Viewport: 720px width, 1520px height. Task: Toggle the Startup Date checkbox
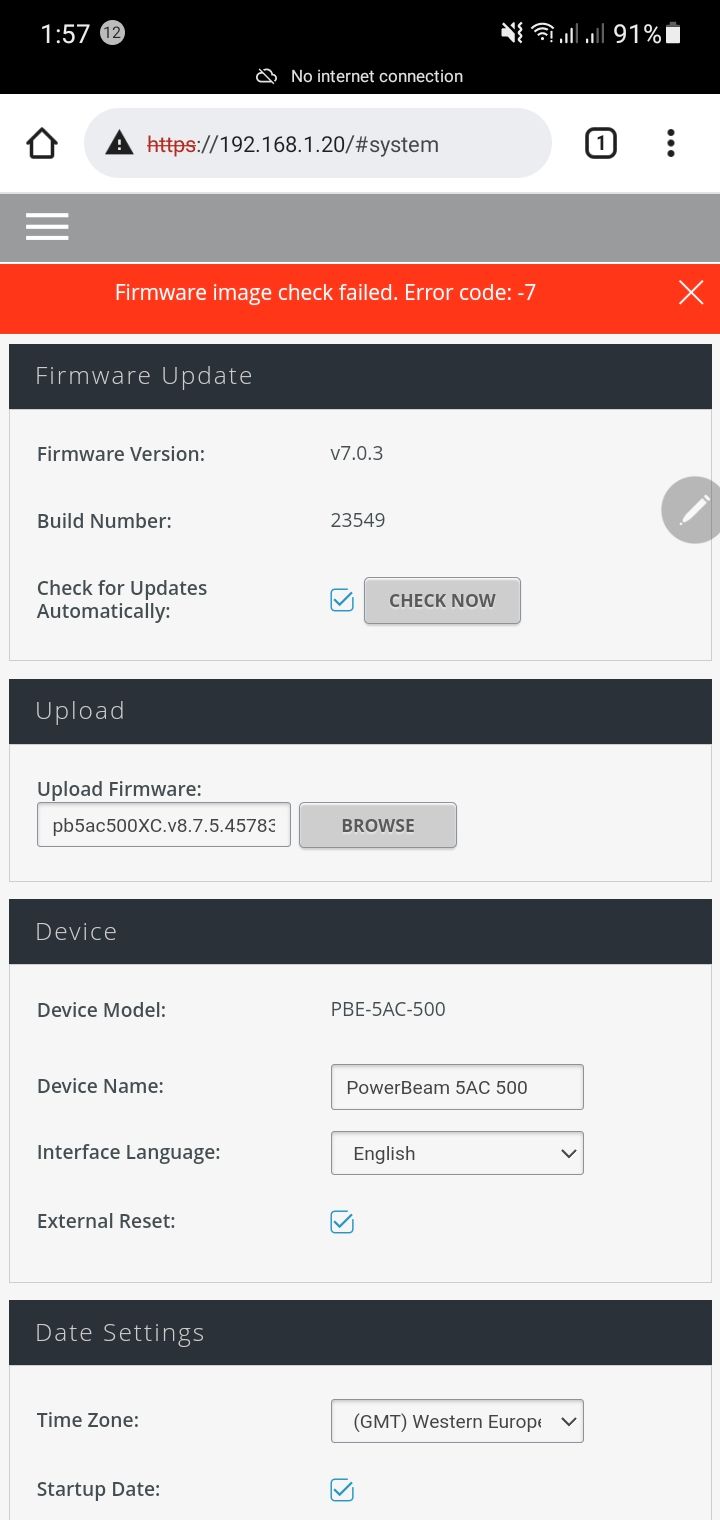(342, 1490)
